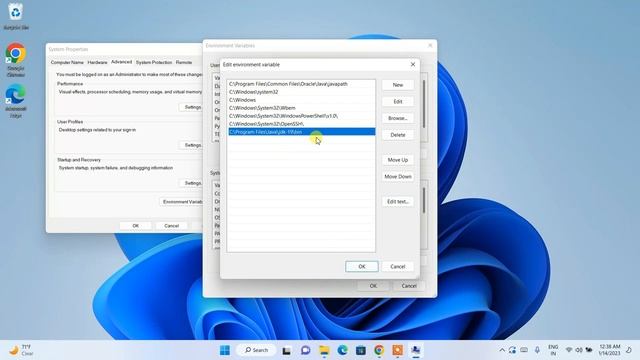Open the battery tray icon
The width and height of the screenshot is (640, 360).
(589, 350)
